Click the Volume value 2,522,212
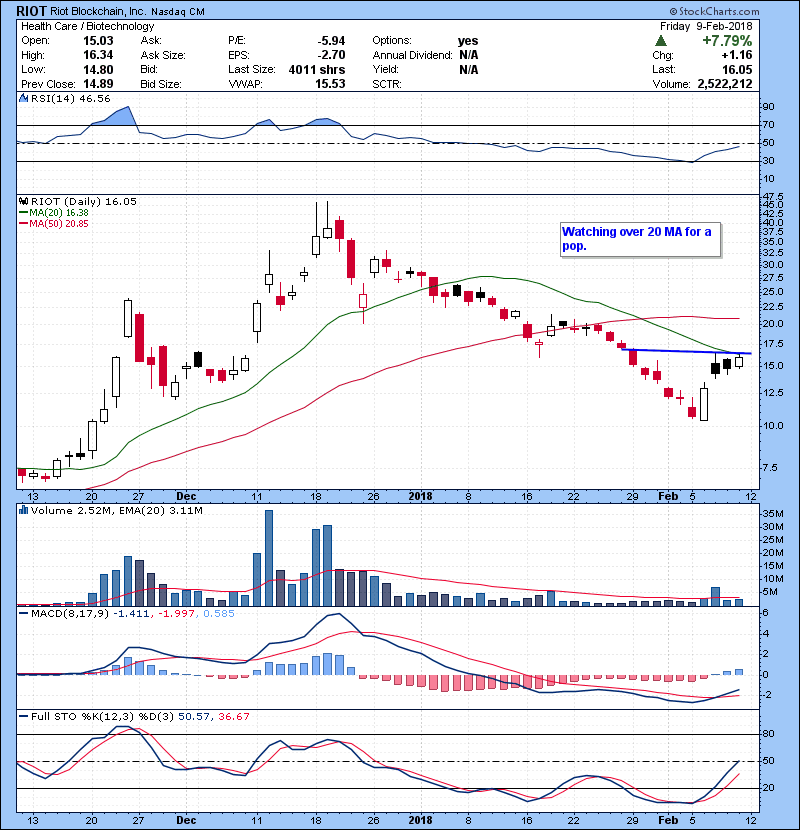 coord(725,84)
